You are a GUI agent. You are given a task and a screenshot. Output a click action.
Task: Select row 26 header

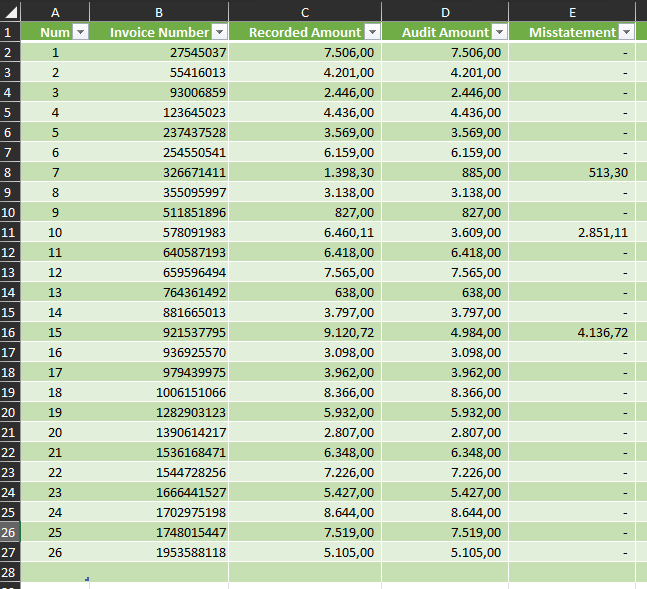(10, 532)
